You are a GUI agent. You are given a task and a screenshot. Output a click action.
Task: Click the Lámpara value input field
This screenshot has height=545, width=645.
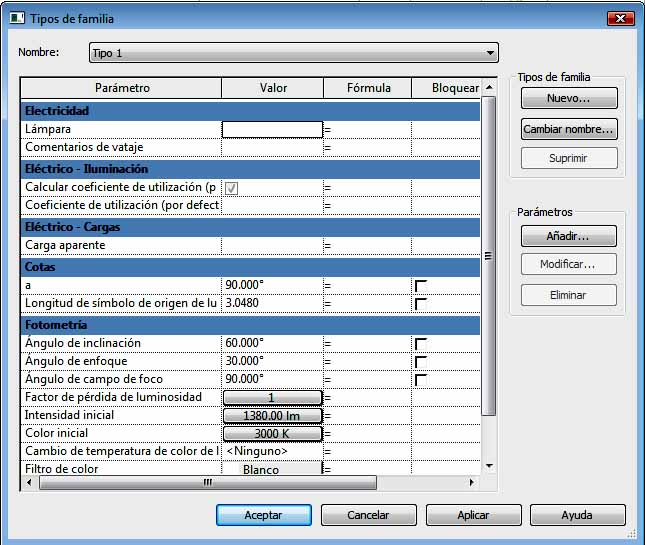point(272,129)
